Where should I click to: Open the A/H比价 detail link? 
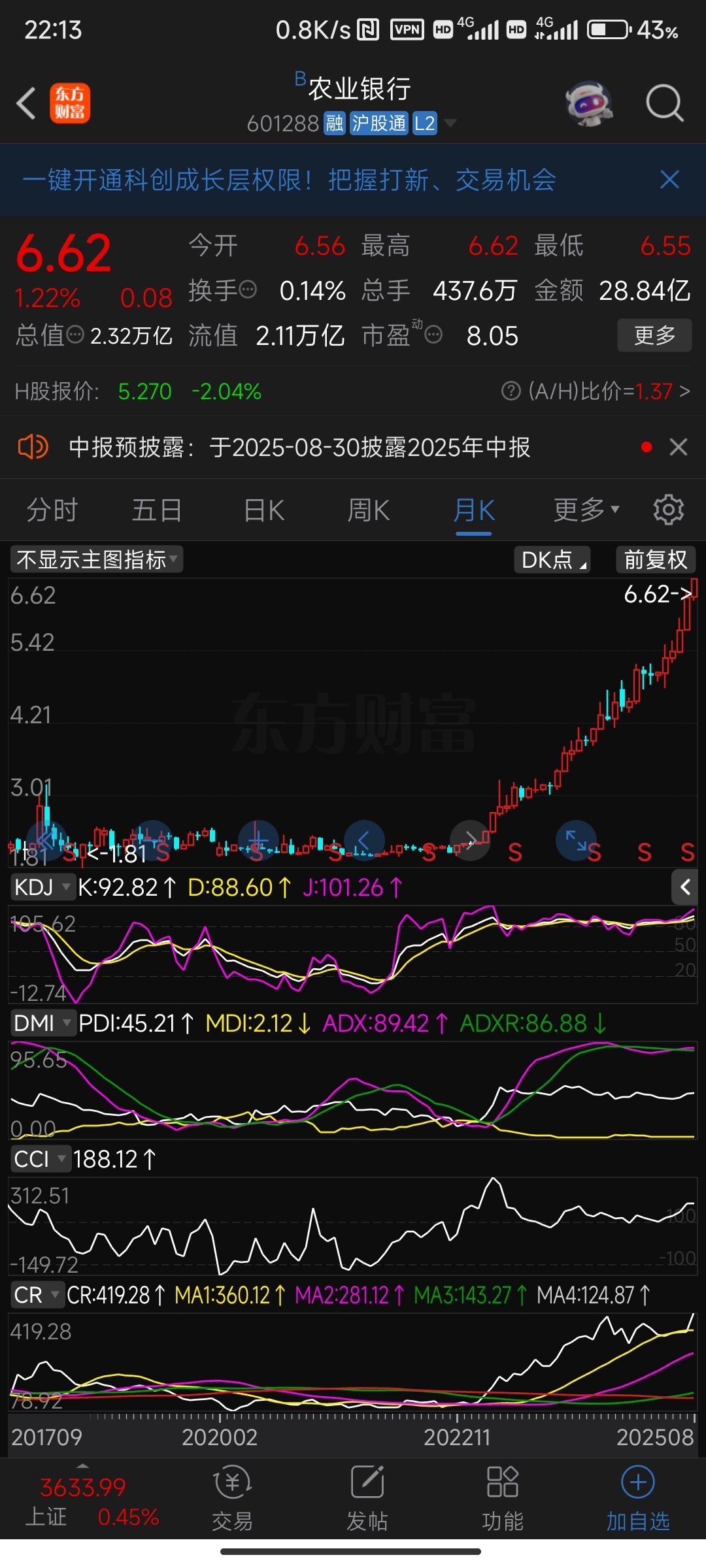[x=596, y=391]
